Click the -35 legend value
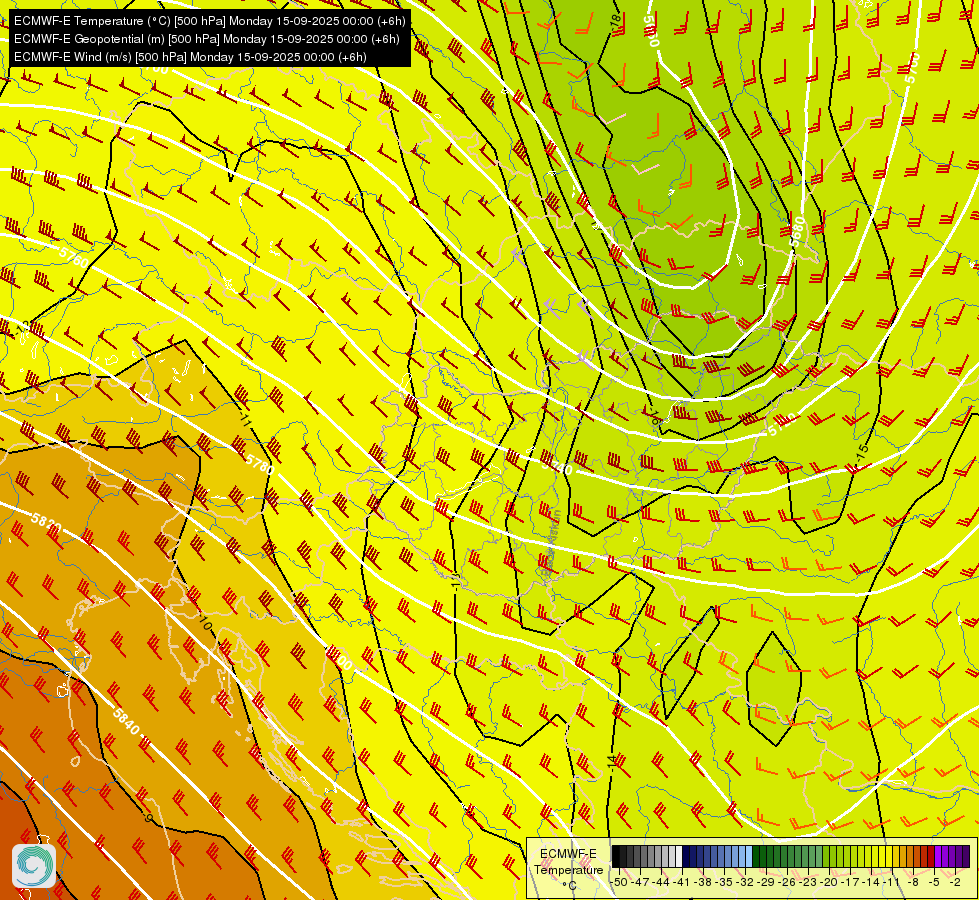Viewport: 979px width, 900px height. point(724,883)
